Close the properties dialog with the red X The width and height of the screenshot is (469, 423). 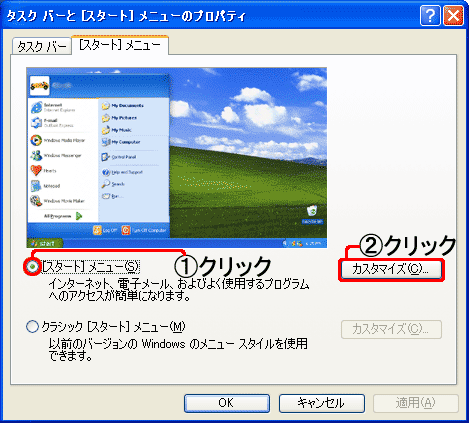pos(453,15)
